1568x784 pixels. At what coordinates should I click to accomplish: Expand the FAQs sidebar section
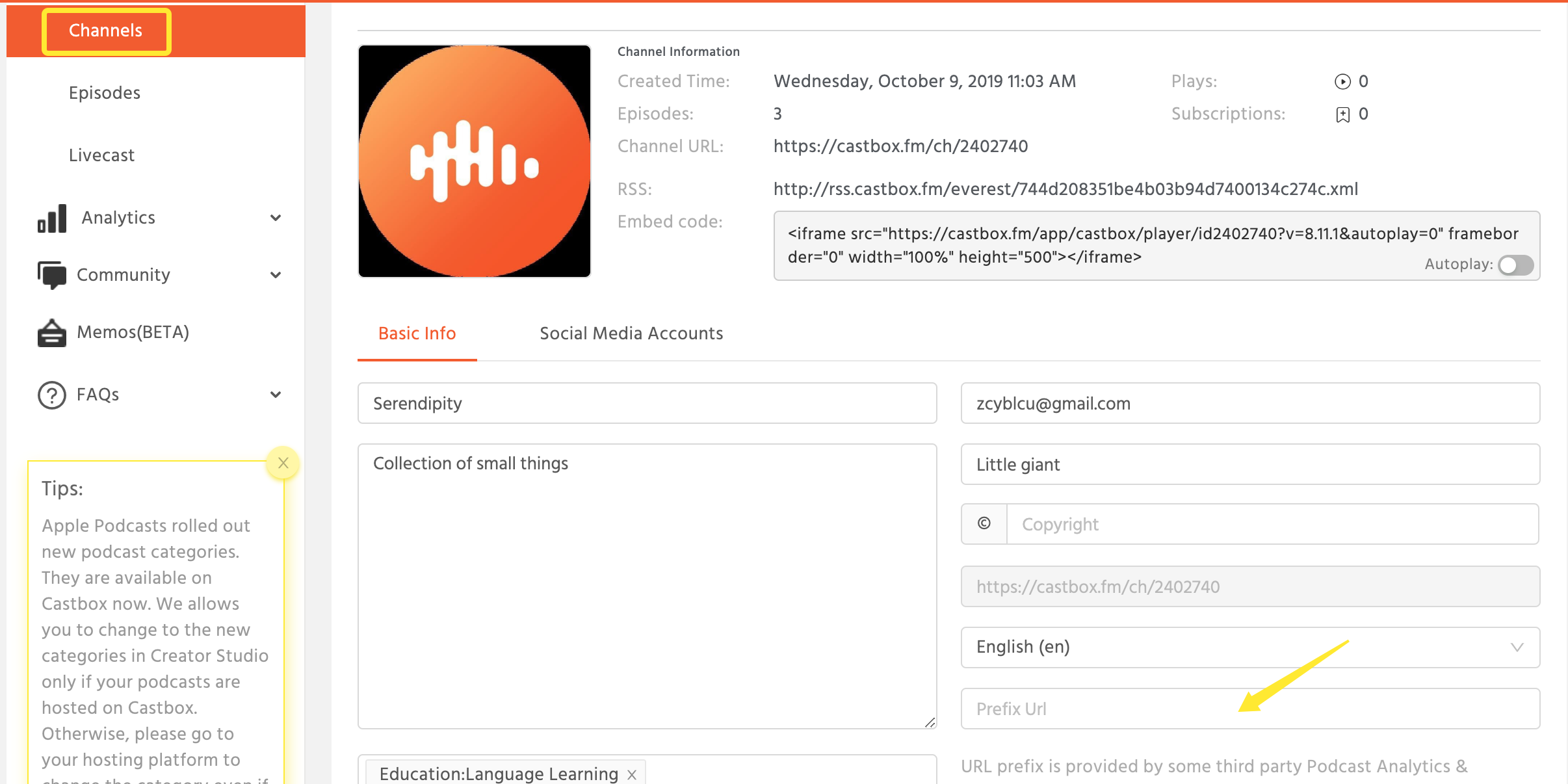pos(276,395)
